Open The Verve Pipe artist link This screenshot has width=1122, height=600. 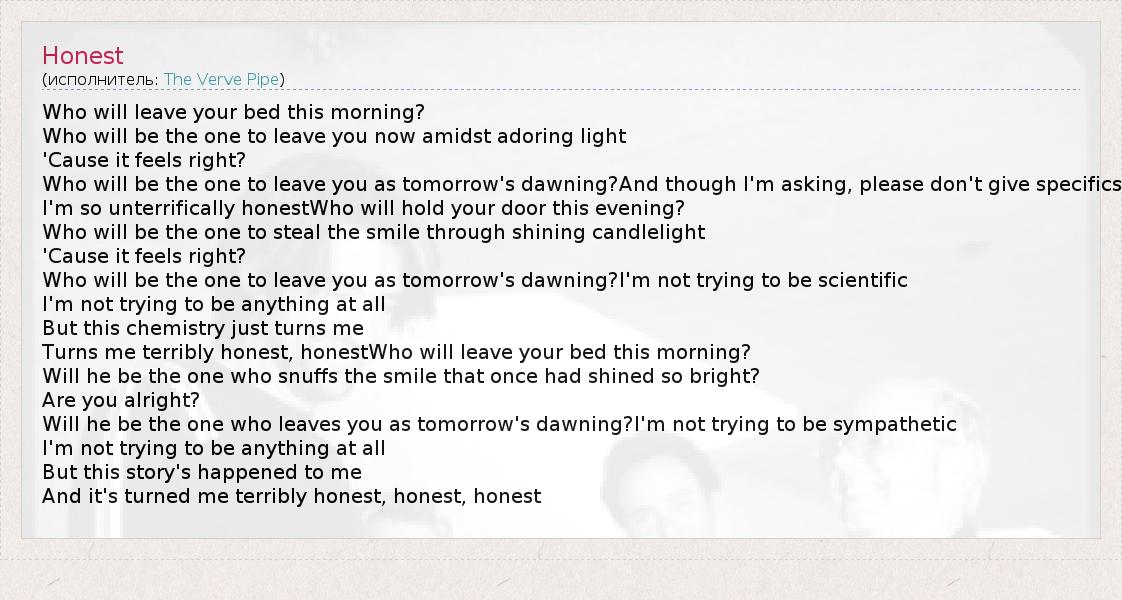[221, 79]
